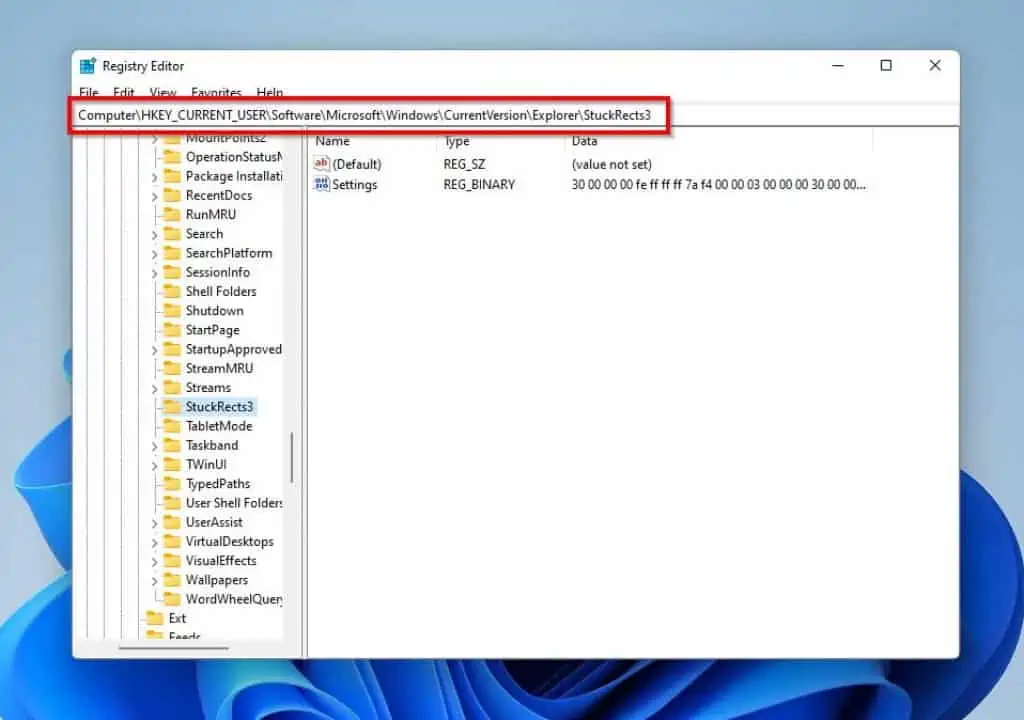Click the Wallpapers folder icon

pos(172,580)
